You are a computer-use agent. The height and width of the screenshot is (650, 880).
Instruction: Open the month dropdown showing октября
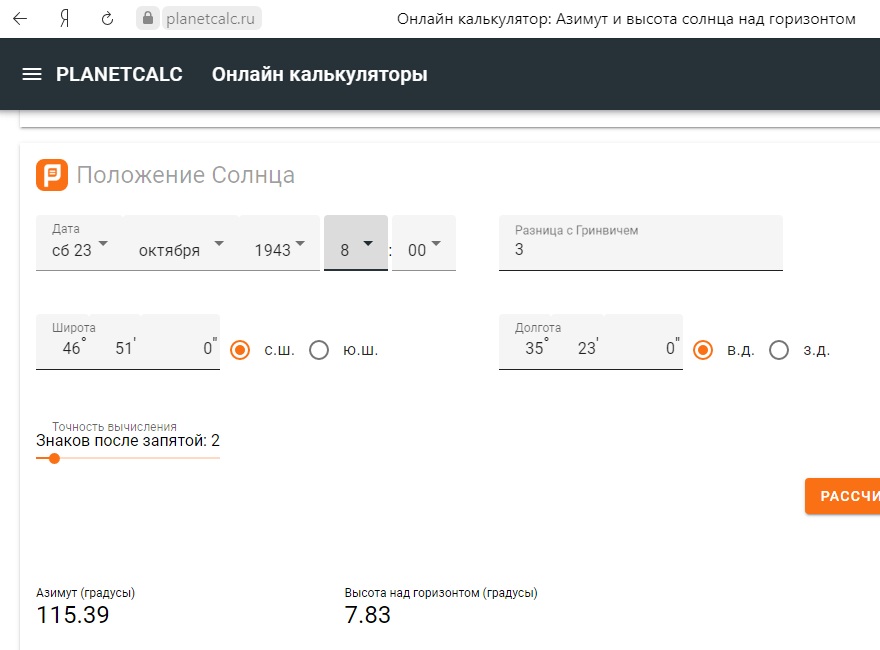[181, 243]
